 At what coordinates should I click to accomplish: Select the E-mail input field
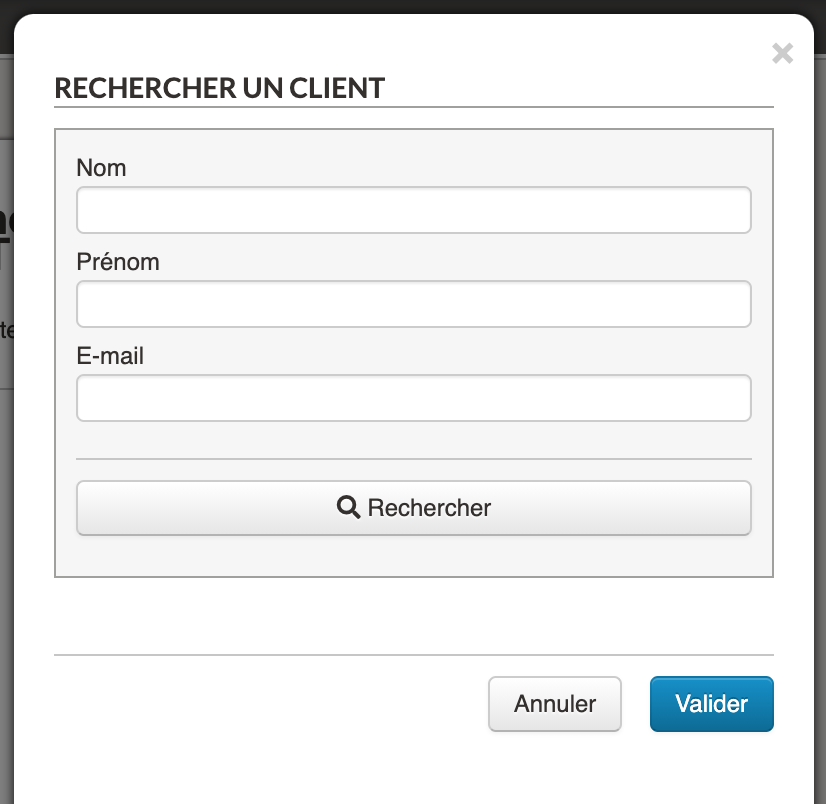tap(413, 398)
